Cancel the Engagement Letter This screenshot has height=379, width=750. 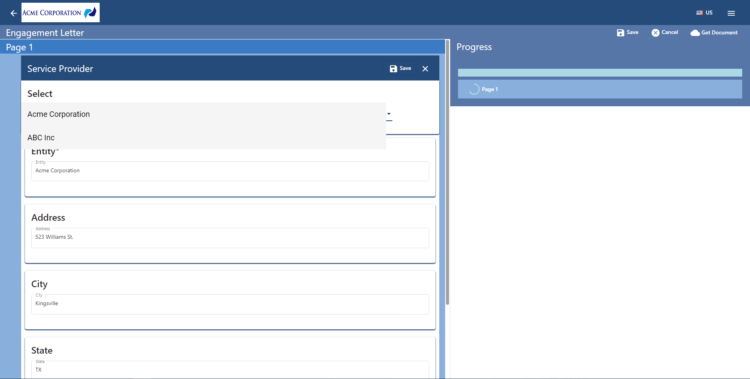[665, 33]
